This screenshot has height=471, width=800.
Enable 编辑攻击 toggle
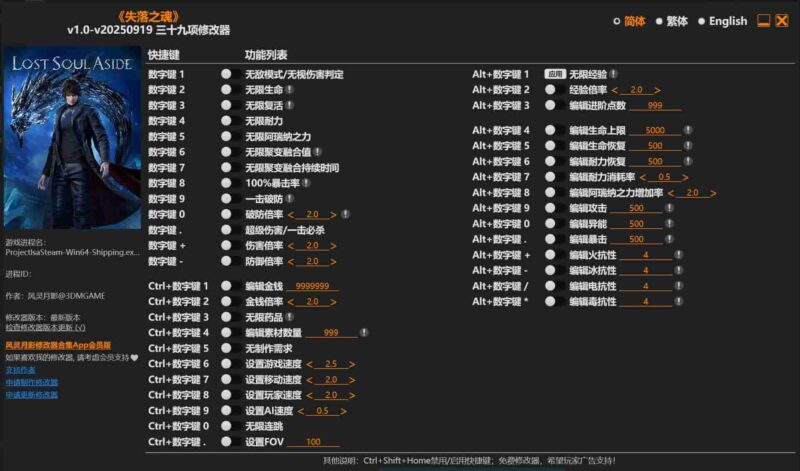tap(555, 208)
